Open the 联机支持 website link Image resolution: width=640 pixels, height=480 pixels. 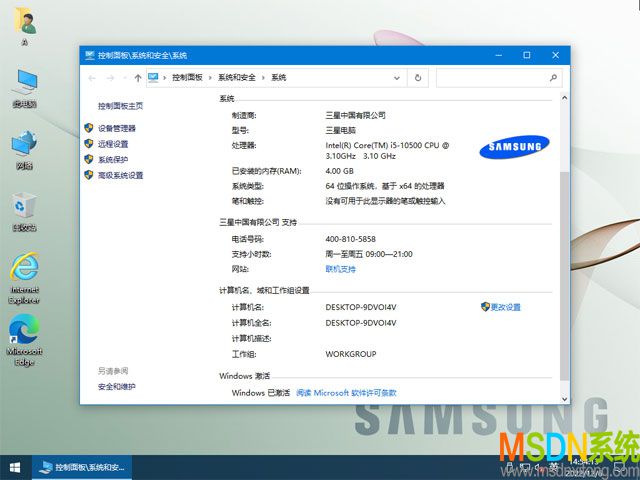[340, 269]
